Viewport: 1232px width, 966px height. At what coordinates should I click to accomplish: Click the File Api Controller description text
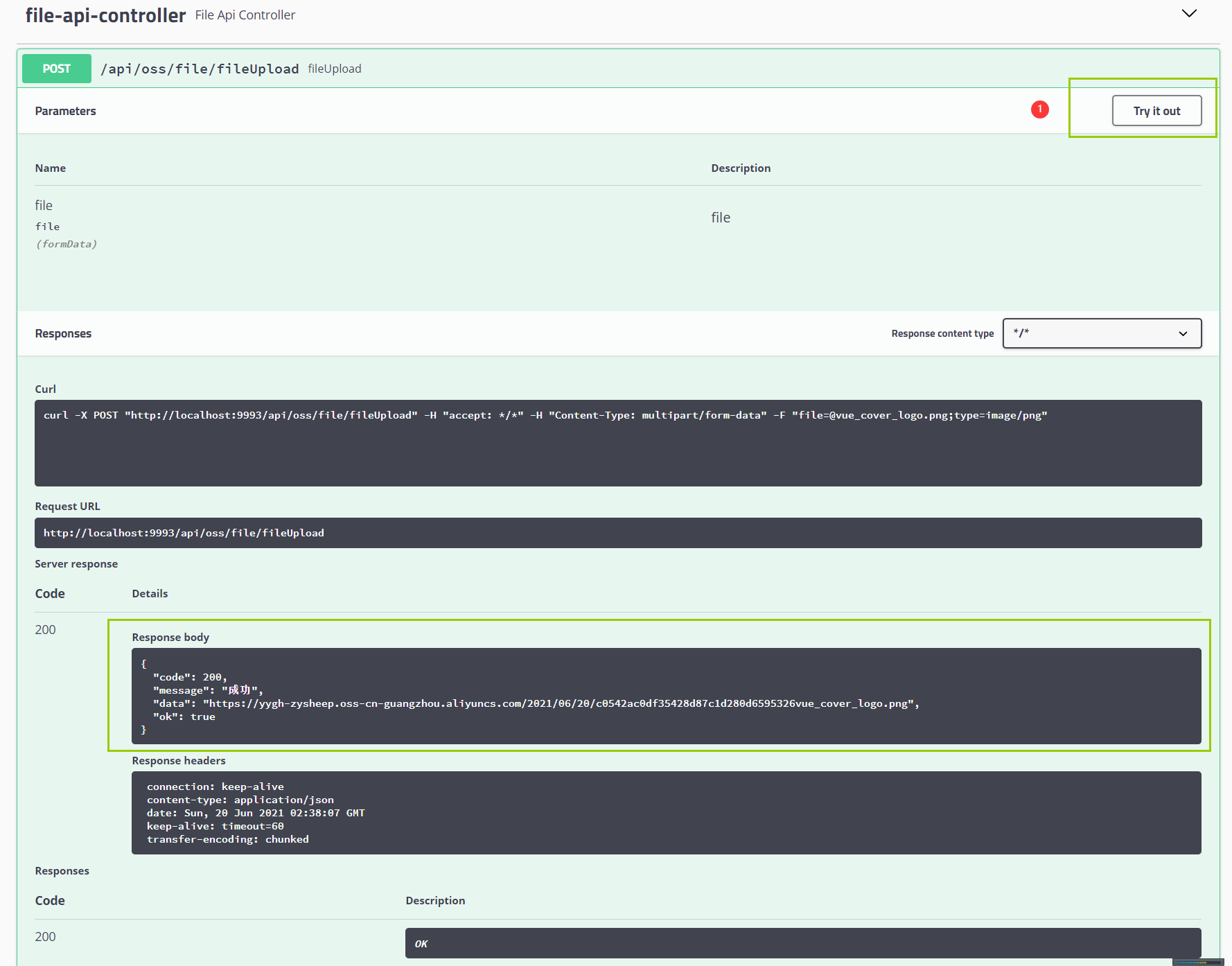pyautogui.click(x=245, y=15)
